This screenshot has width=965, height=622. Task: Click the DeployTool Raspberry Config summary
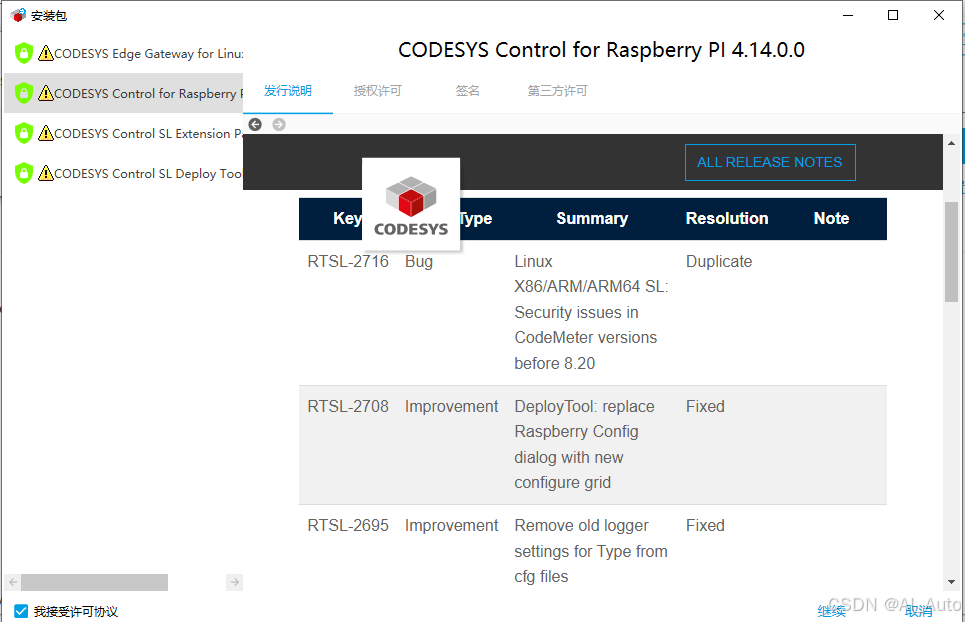click(585, 445)
